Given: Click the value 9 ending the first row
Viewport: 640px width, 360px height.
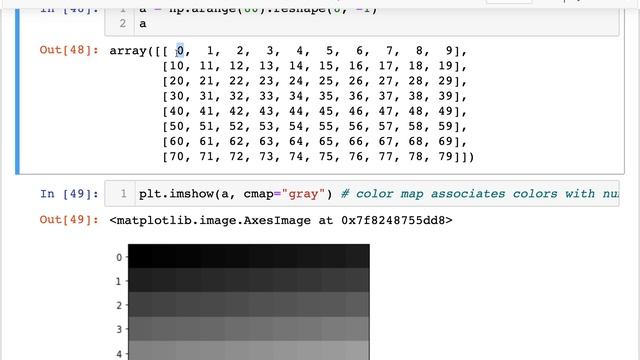Looking at the screenshot, I should point(449,51).
